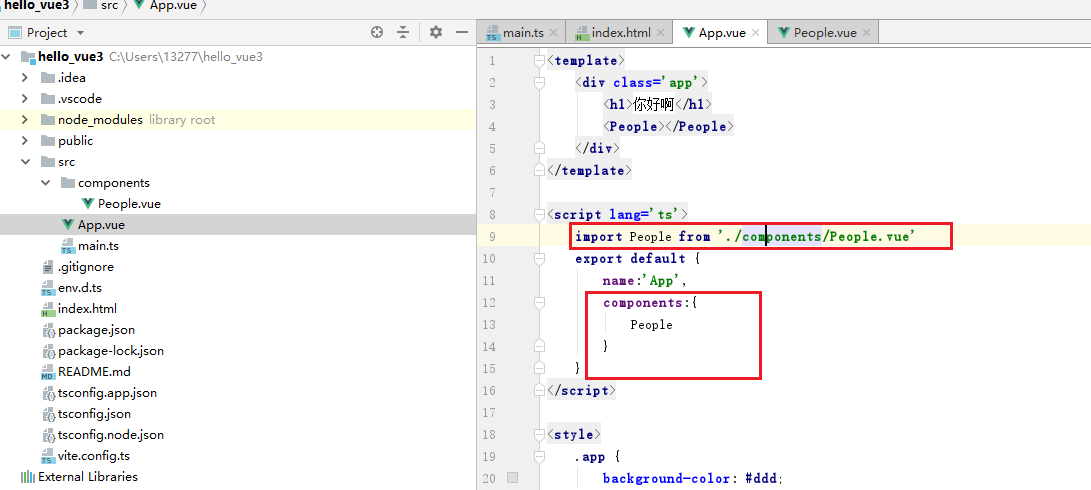
Task: Close the People.vue tab
Action: click(x=866, y=33)
